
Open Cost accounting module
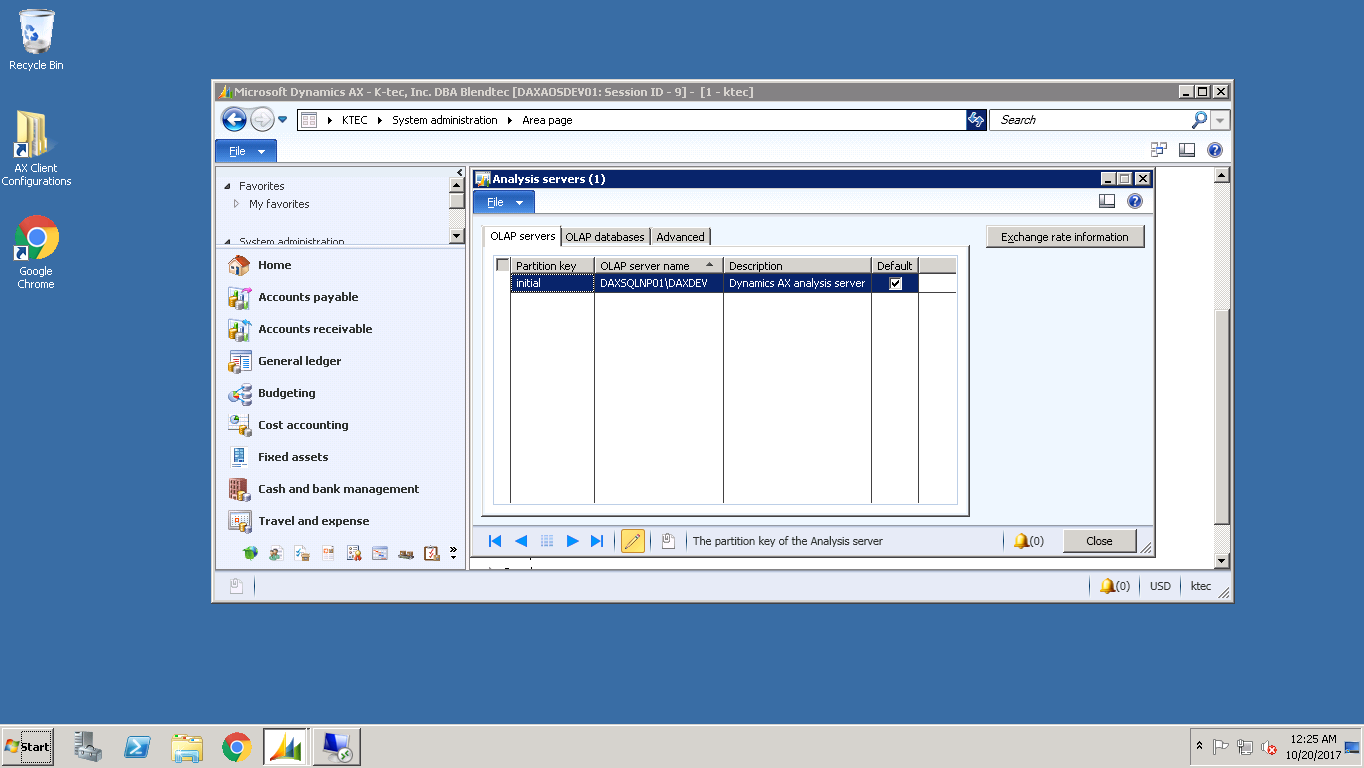click(303, 425)
